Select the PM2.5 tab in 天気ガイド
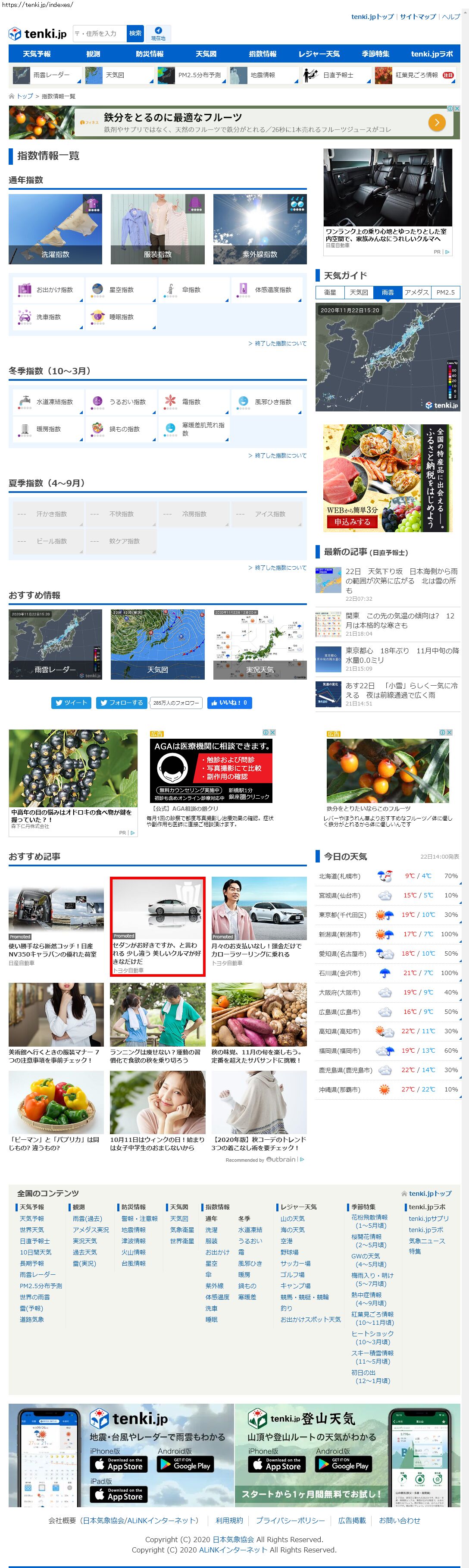Screen dimensions: 469x1568 [445, 292]
